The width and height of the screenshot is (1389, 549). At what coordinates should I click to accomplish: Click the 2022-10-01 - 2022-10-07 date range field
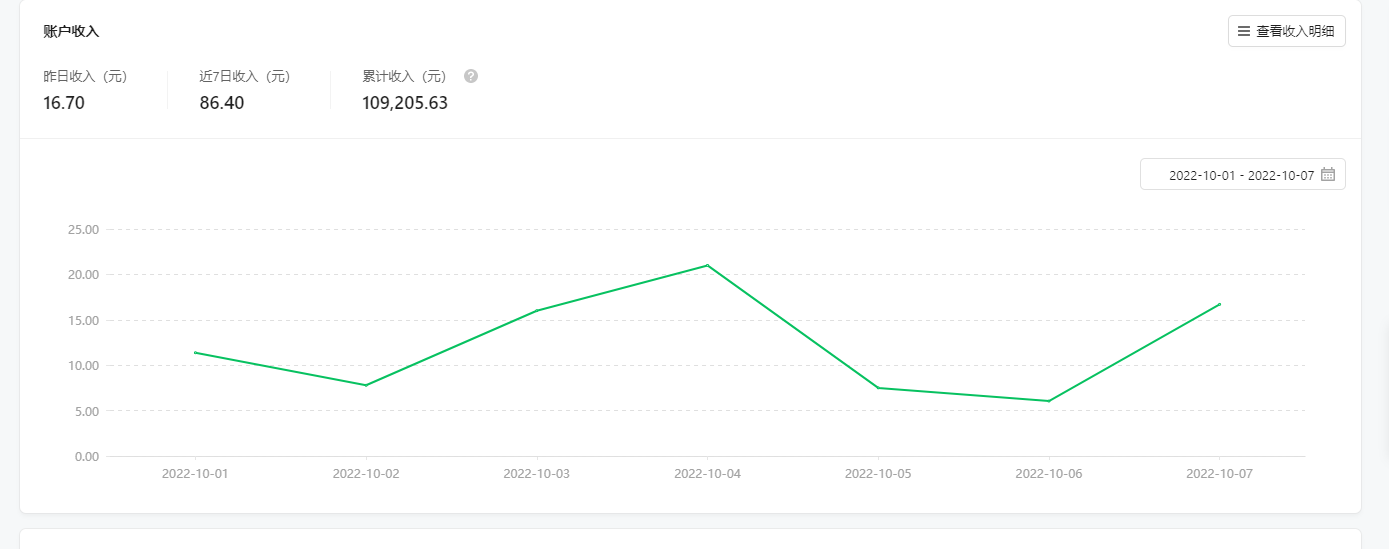[x=1240, y=175]
